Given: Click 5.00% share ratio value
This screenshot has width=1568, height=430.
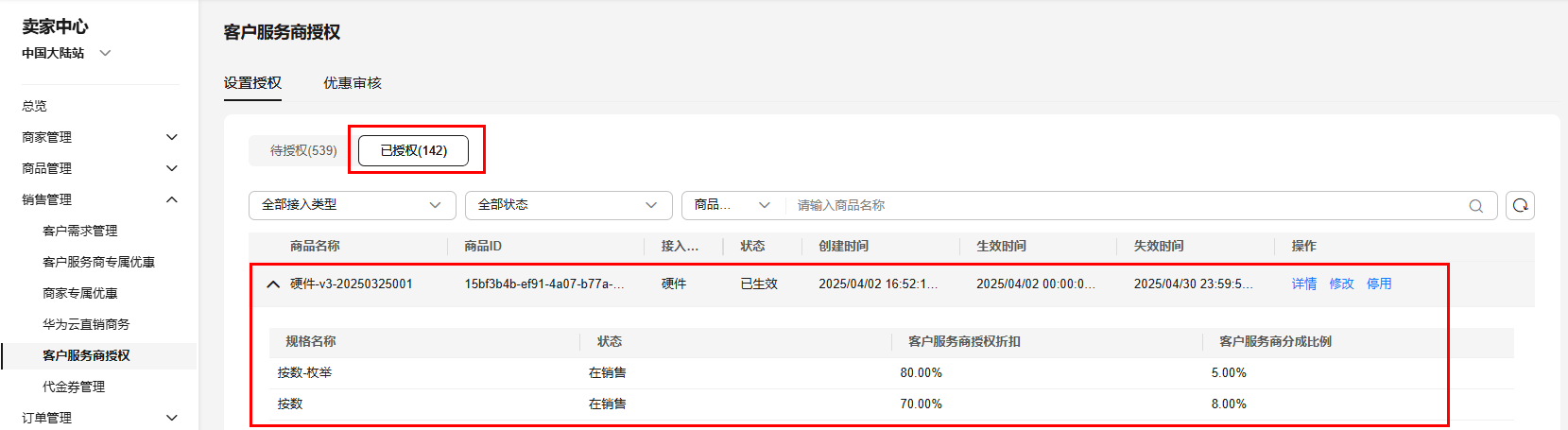Looking at the screenshot, I should [x=1229, y=372].
